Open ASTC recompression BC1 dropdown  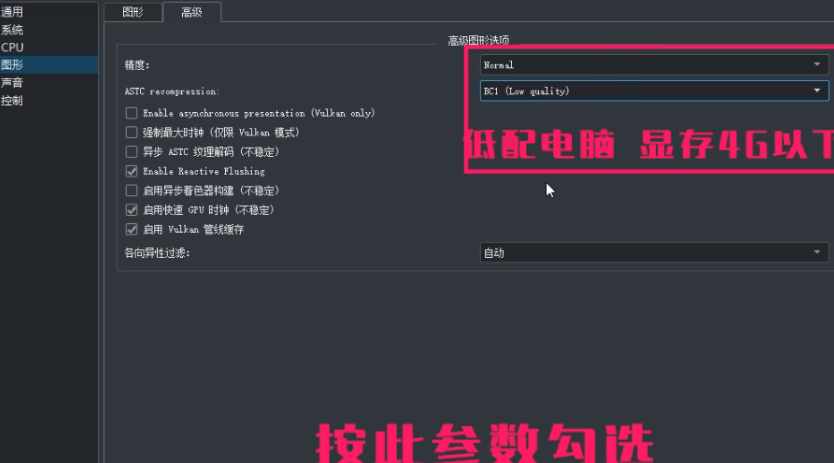click(654, 91)
